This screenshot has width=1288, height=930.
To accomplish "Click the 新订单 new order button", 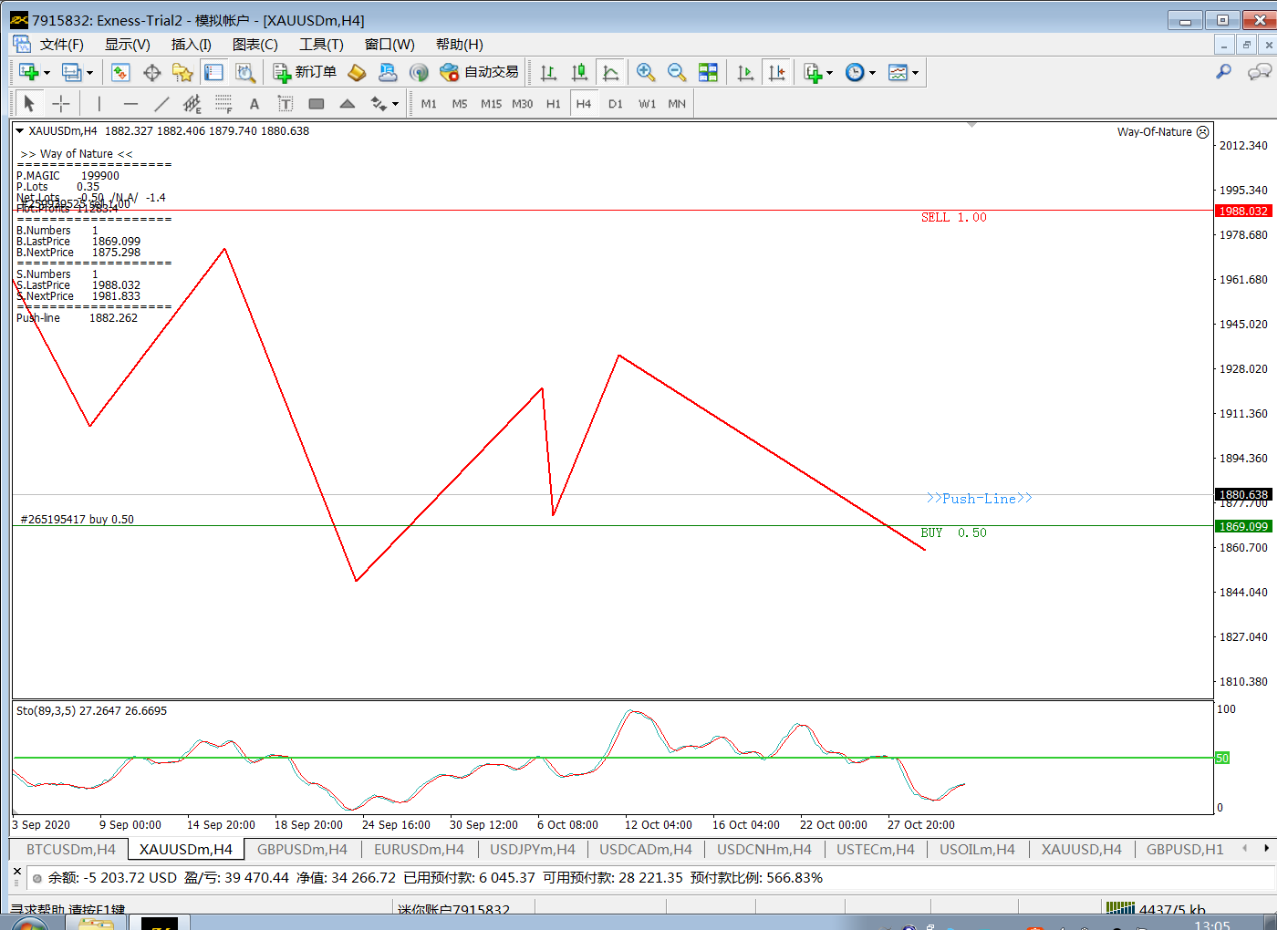I will pyautogui.click(x=306, y=73).
